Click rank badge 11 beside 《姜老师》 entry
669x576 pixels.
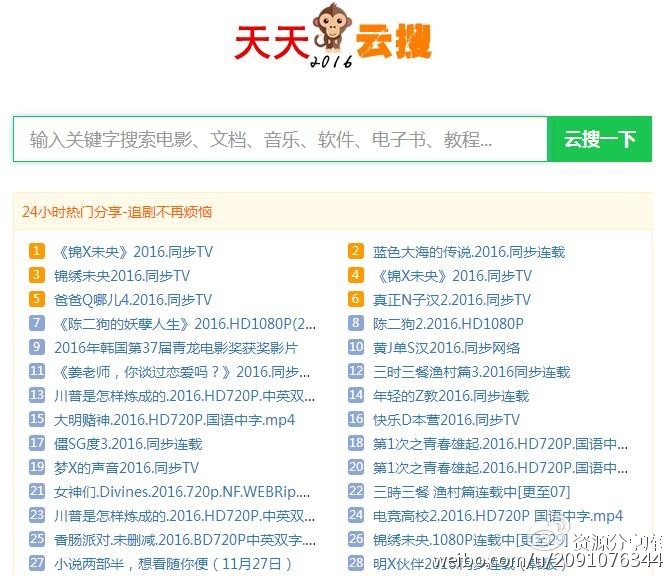pos(37,371)
